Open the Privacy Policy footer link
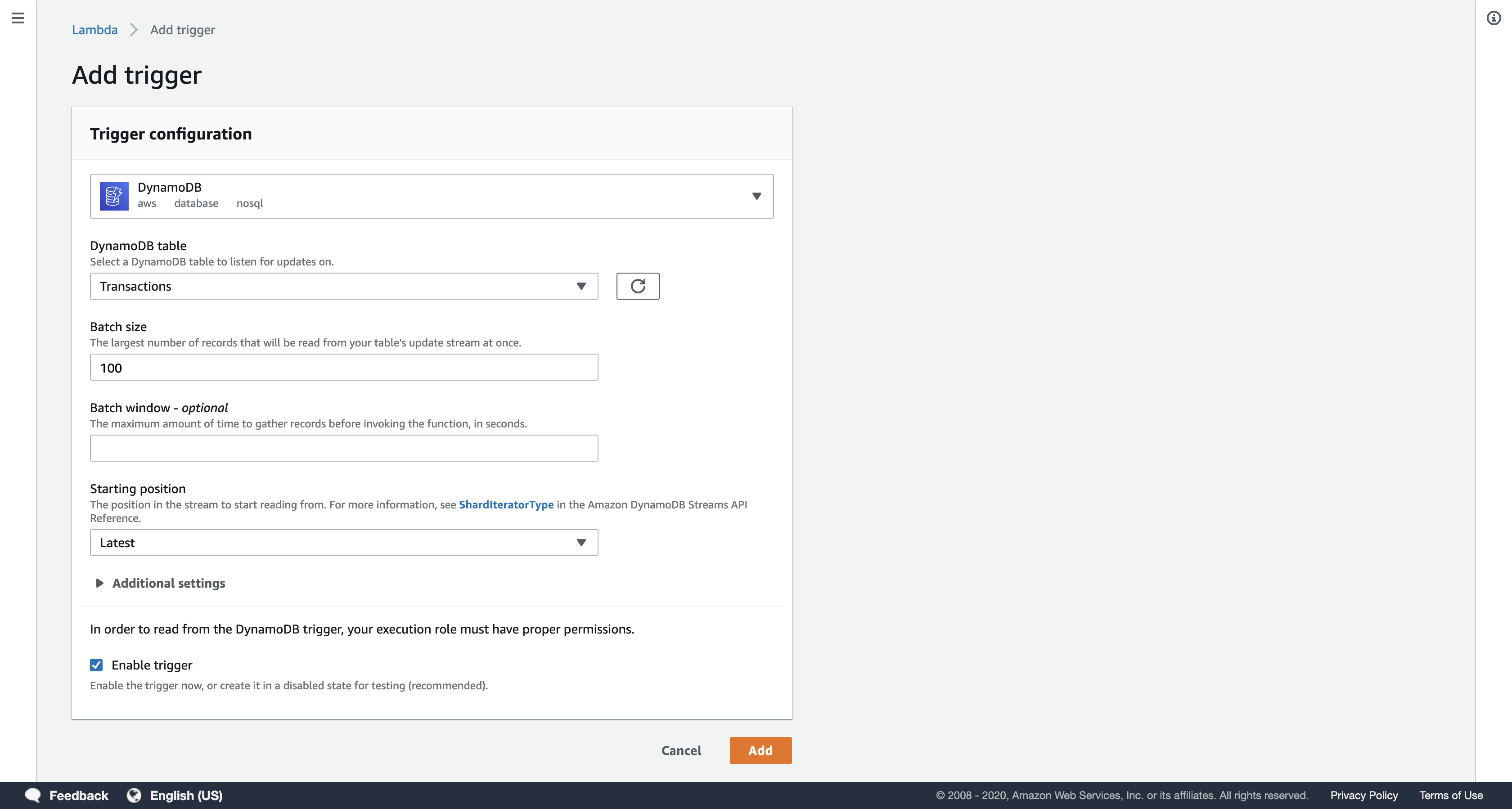The image size is (1512, 809). 1363,795
